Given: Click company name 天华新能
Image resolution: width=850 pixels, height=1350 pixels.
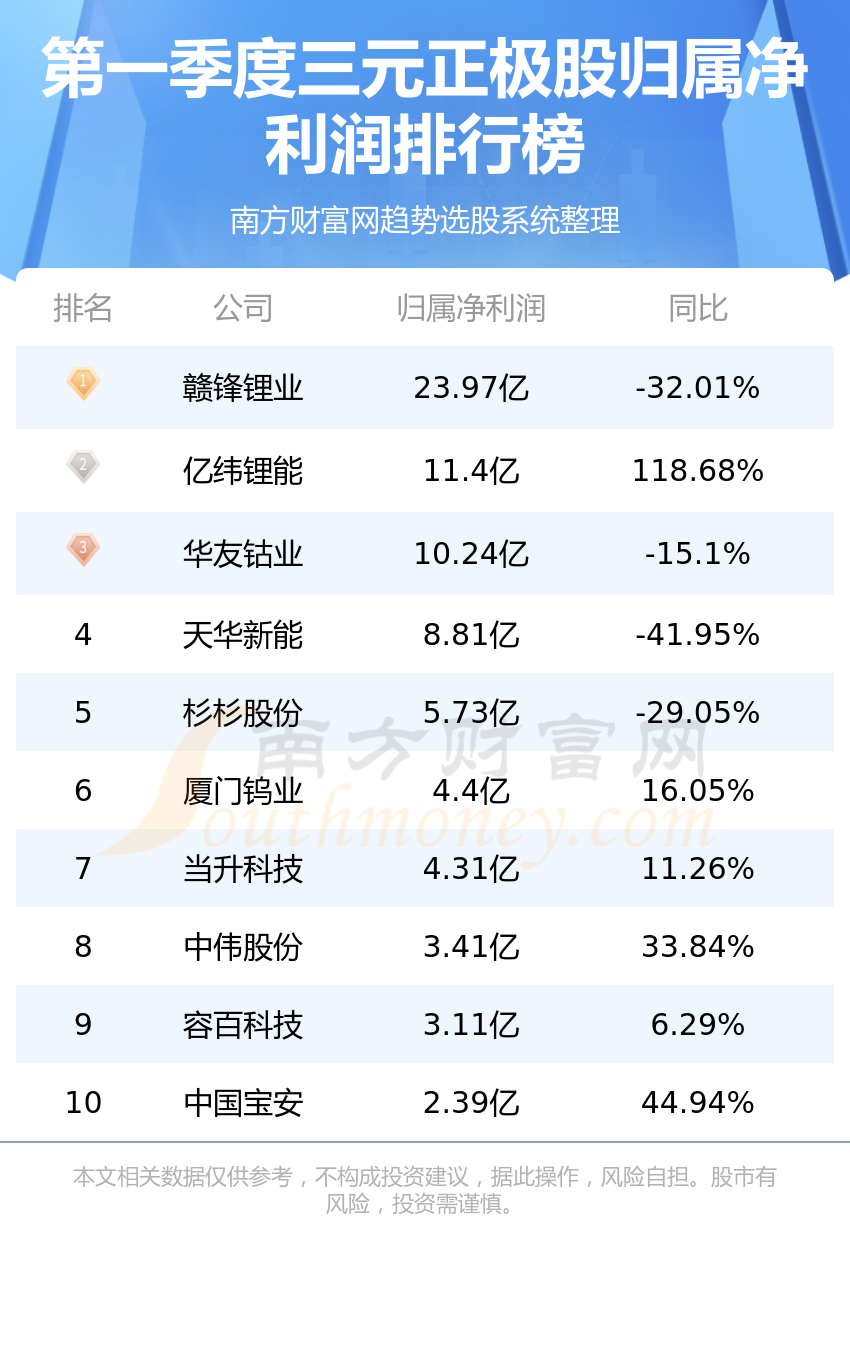Looking at the screenshot, I should click(243, 634).
